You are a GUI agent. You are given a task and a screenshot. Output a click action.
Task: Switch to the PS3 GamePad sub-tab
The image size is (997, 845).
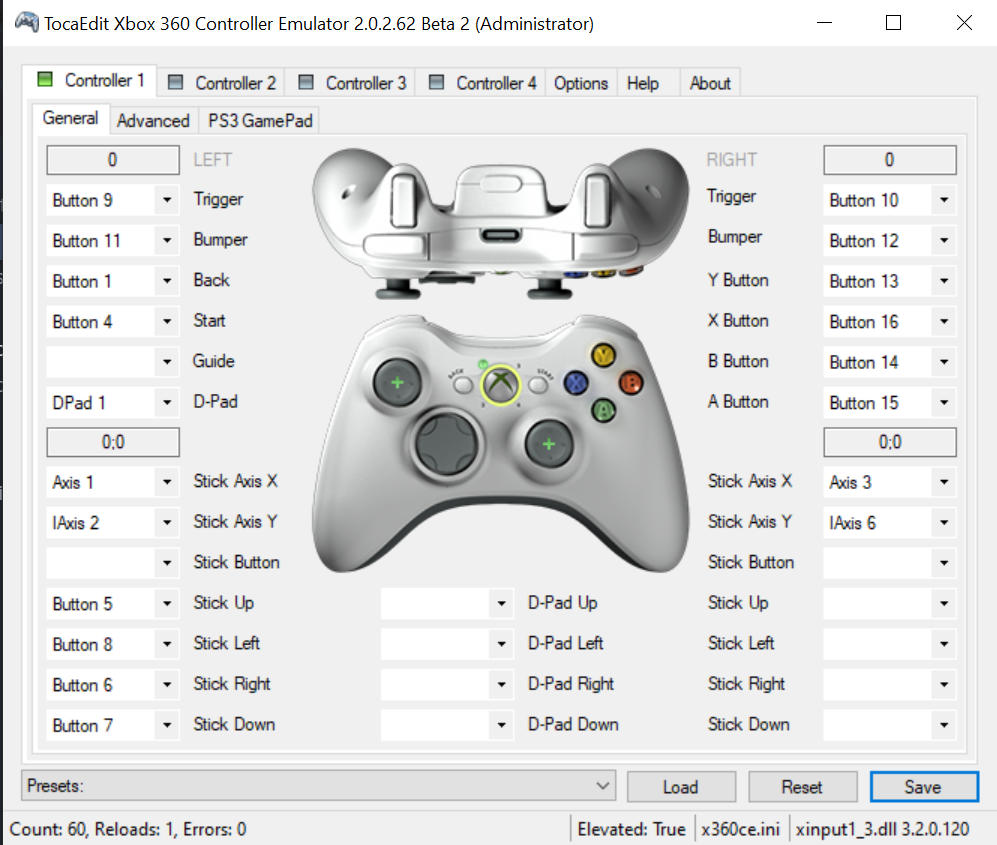pos(260,120)
